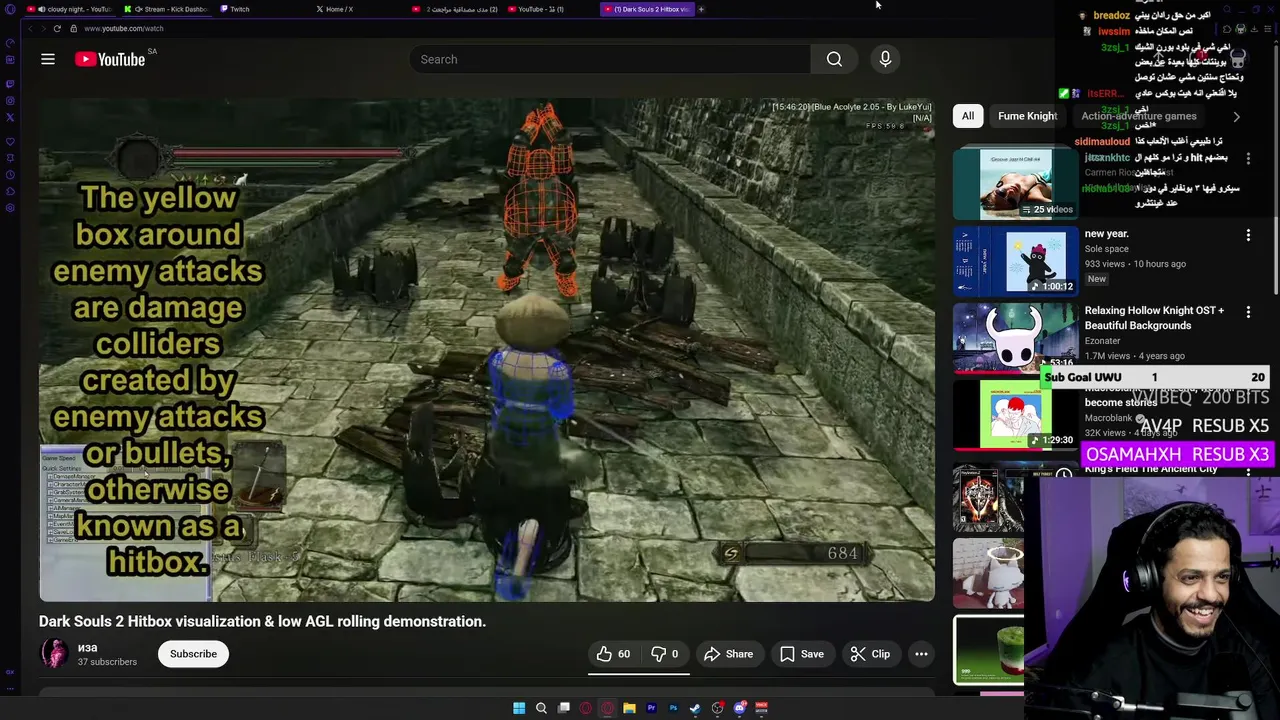
Task: Open options for 'new year.' video
Action: click(x=1248, y=235)
